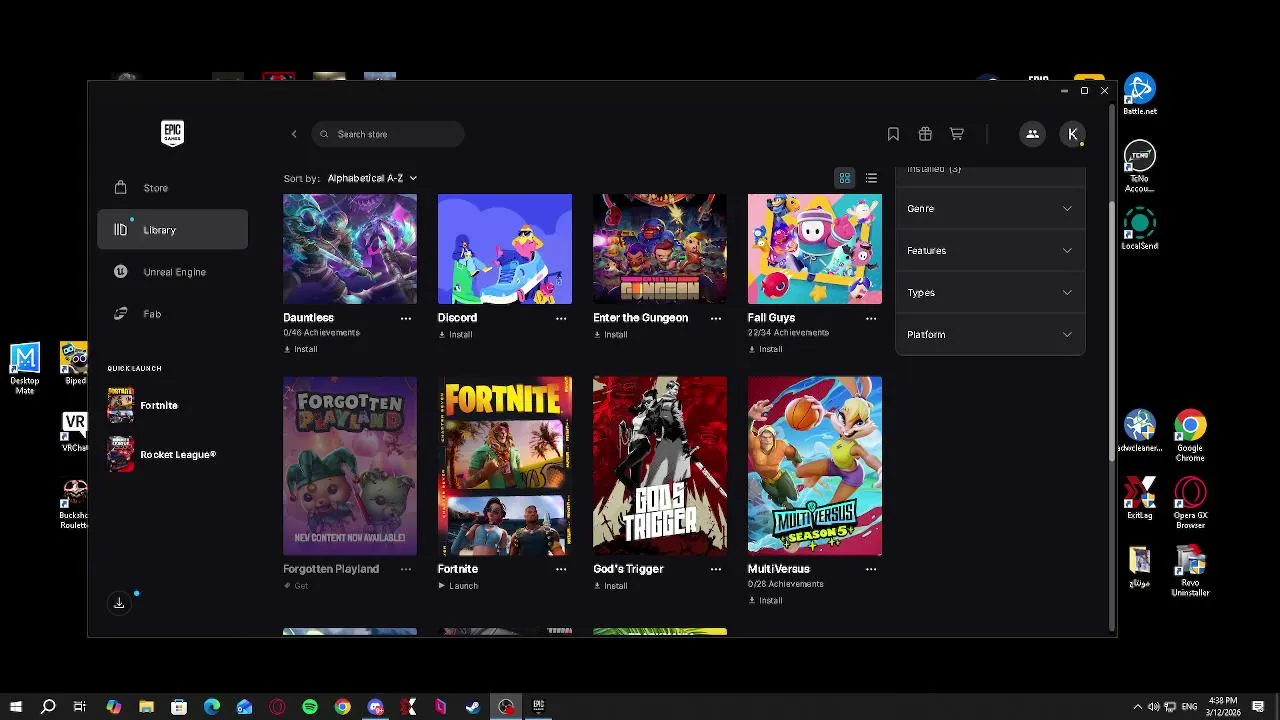Open the Windows Start menu
This screenshot has height=720, width=1280.
coord(15,707)
